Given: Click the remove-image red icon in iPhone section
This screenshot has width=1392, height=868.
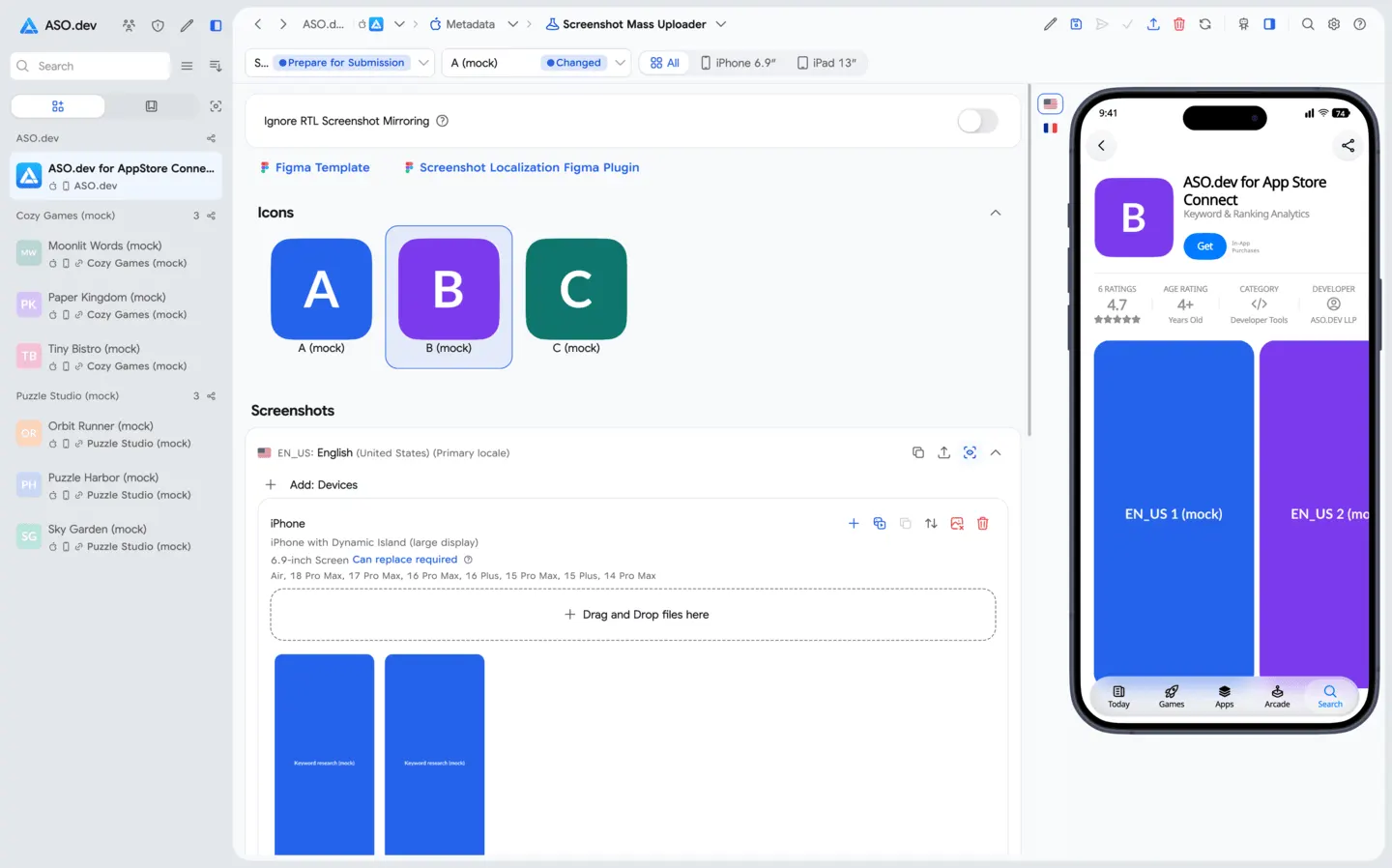Looking at the screenshot, I should coord(957,523).
